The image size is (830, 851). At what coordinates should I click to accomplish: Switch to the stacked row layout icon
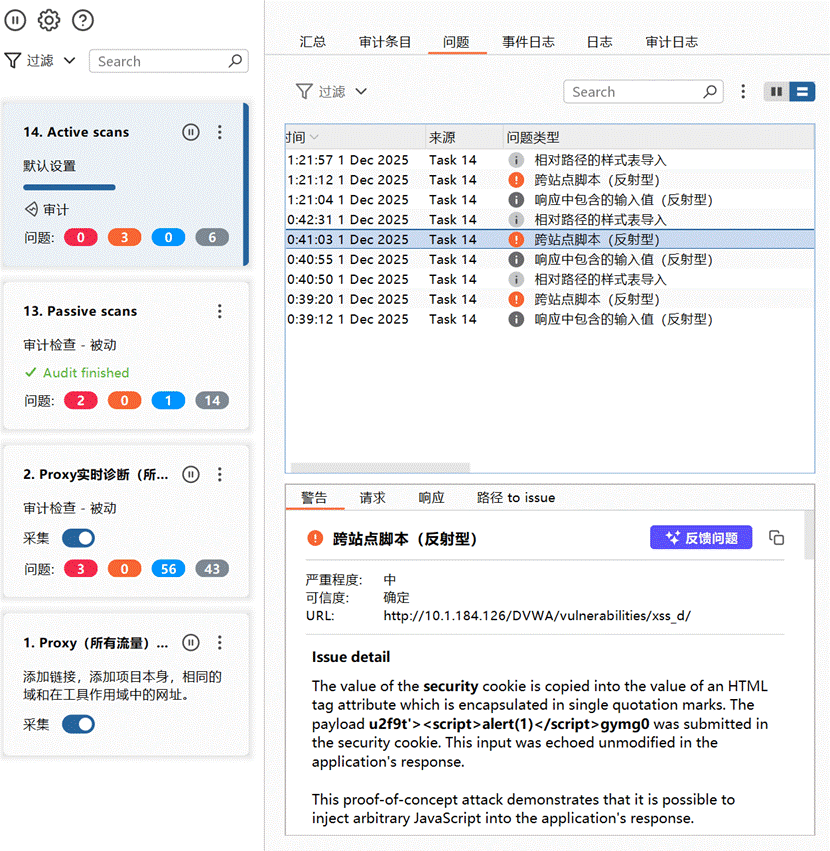pos(802,91)
